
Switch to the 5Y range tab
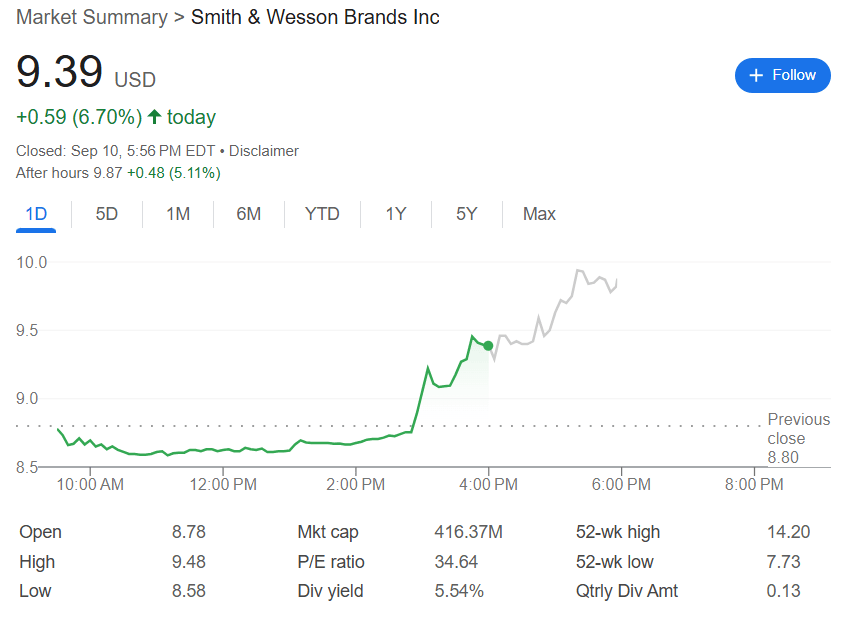pos(467,214)
